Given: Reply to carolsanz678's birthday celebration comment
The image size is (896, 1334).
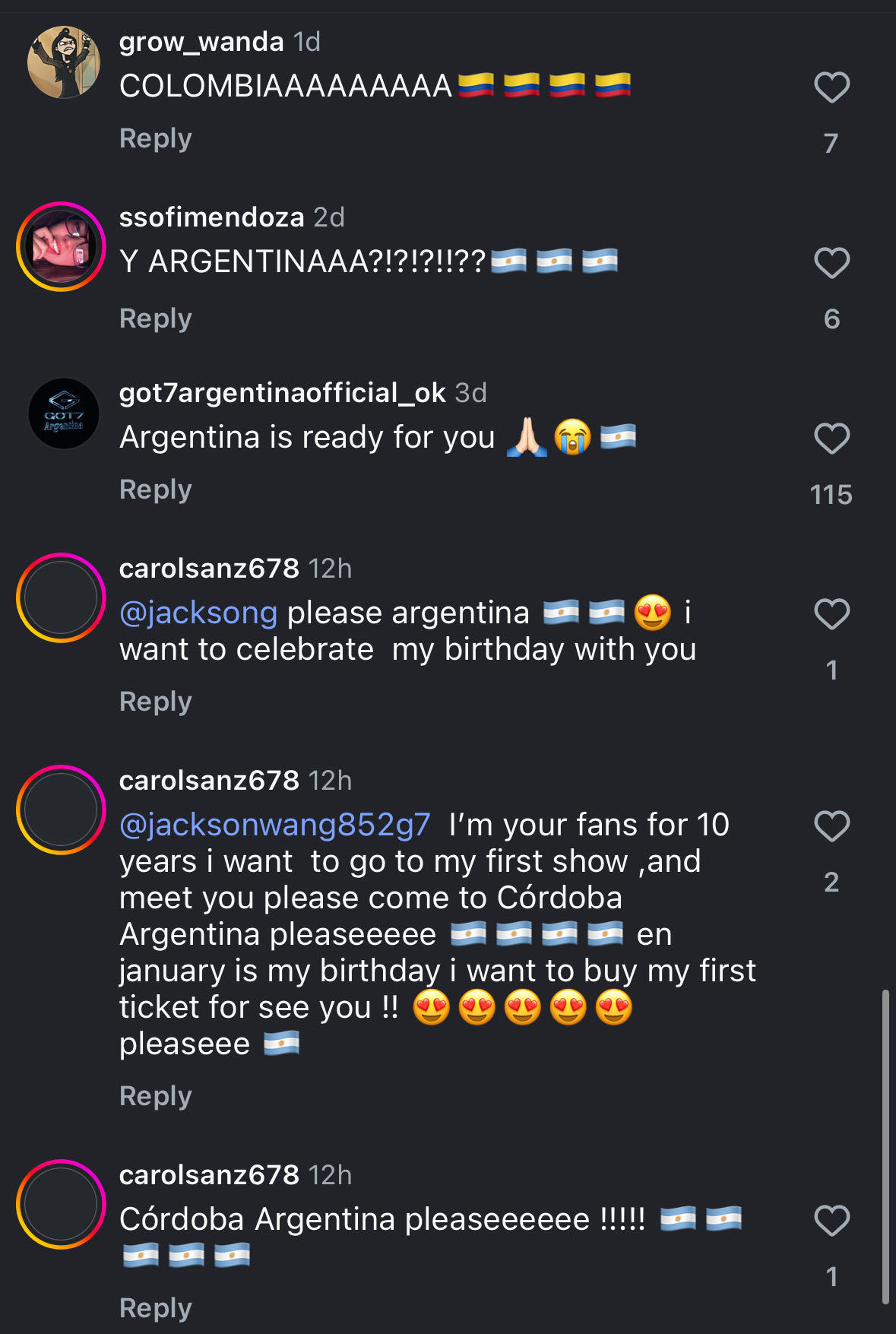Looking at the screenshot, I should coord(155,702).
